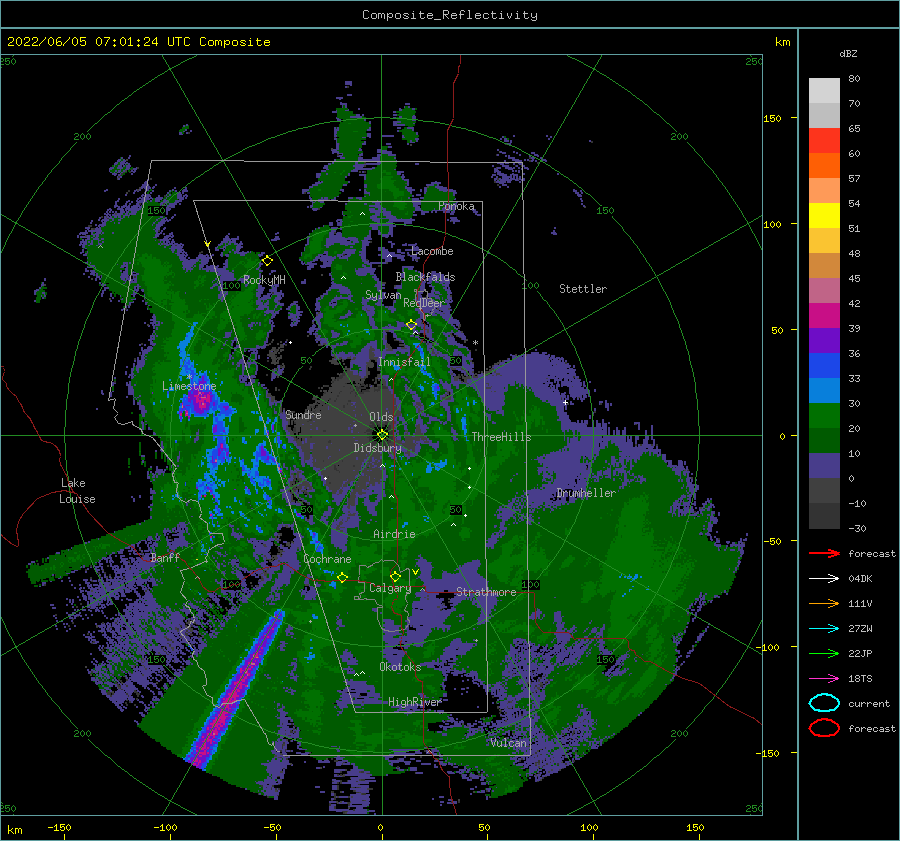Pick the purple 39 dBZ swatch
900x841 pixels.
824,340
